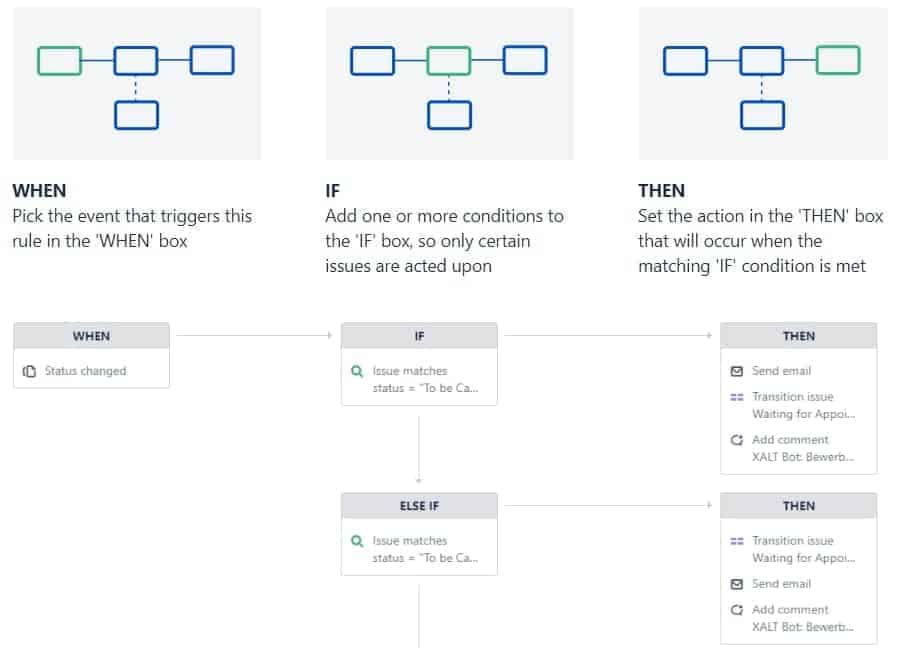Select the IF box header

click(x=419, y=336)
